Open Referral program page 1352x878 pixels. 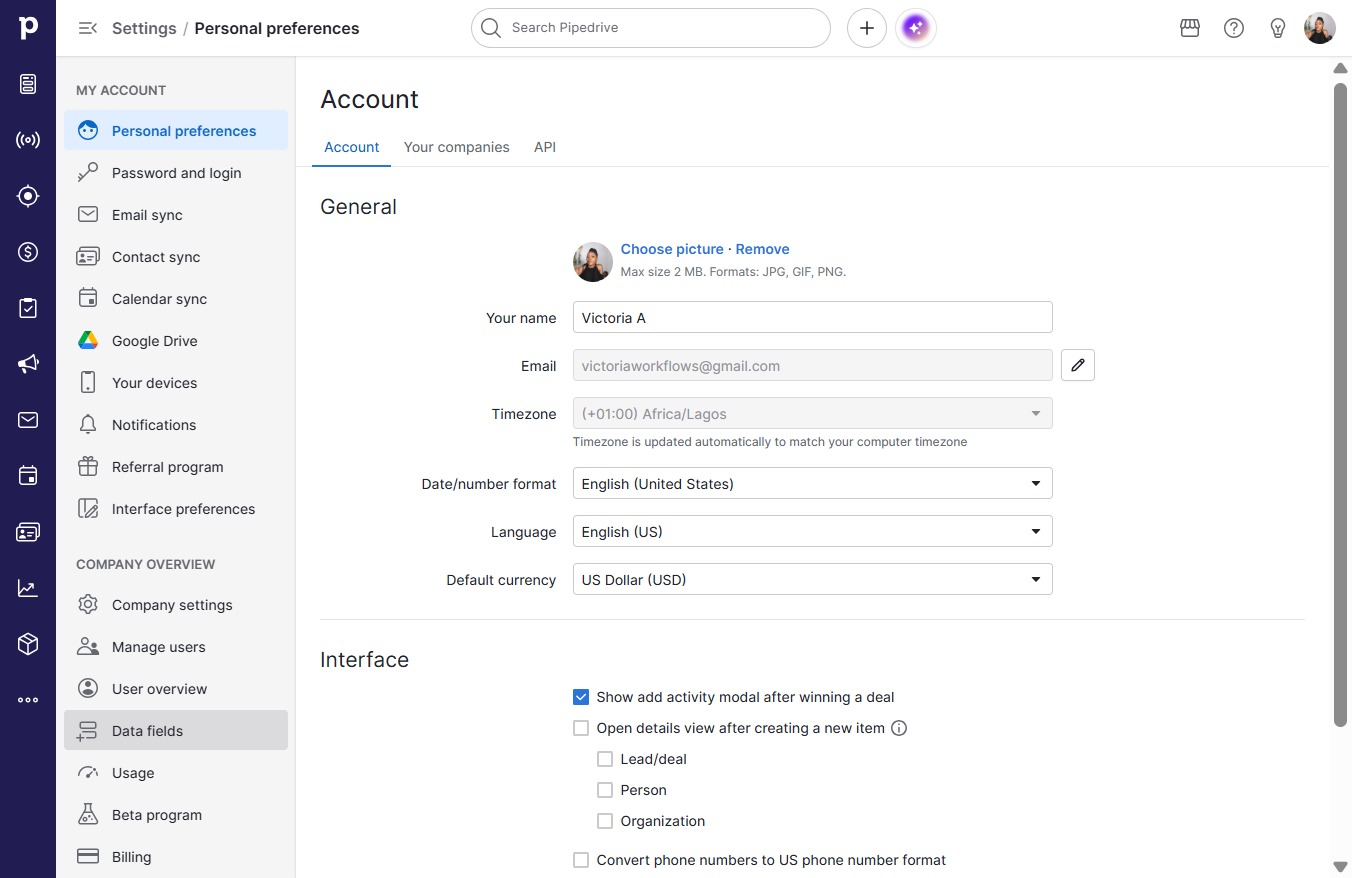pyautogui.click(x=176, y=467)
